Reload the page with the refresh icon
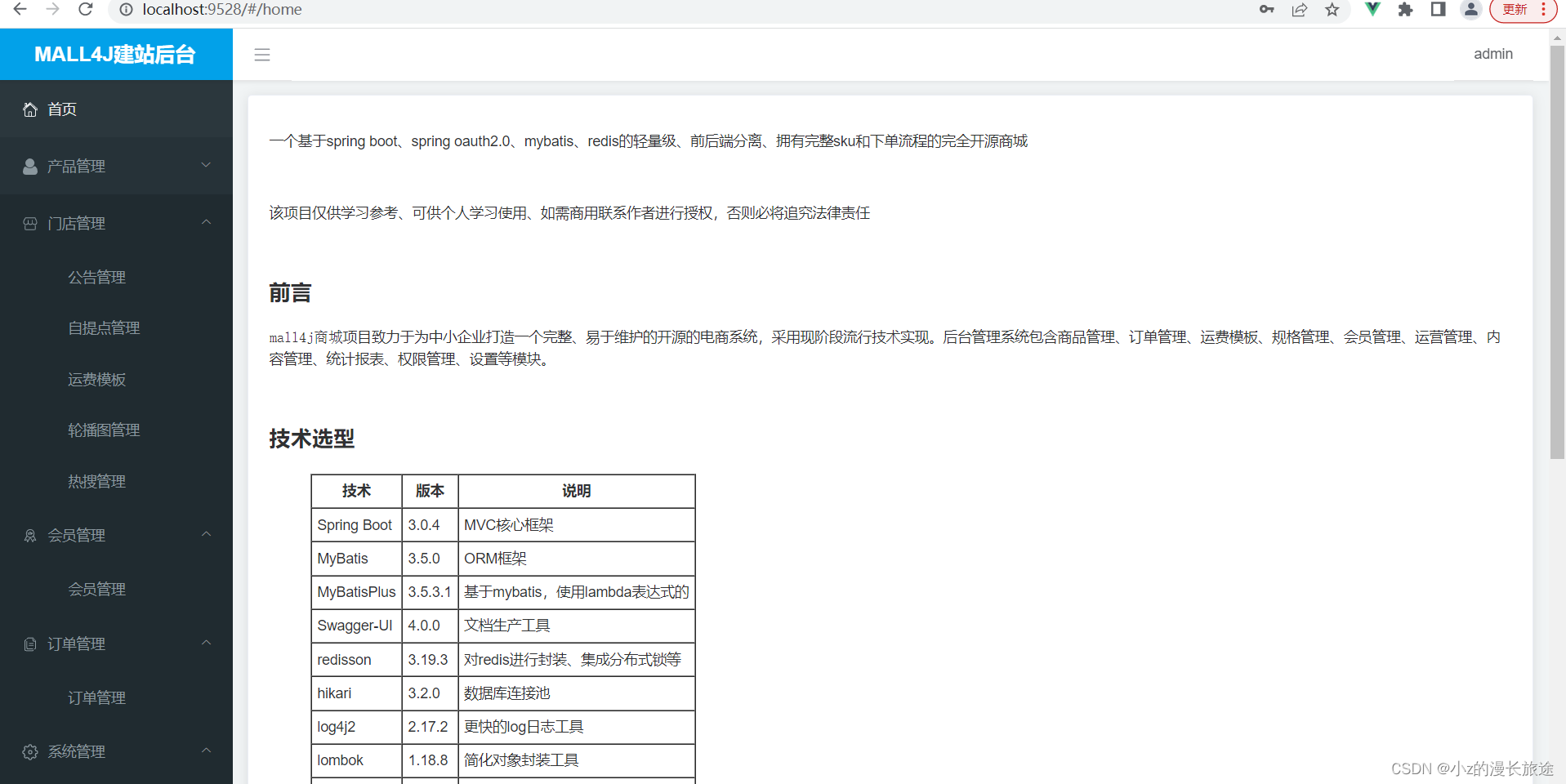 tap(86, 10)
